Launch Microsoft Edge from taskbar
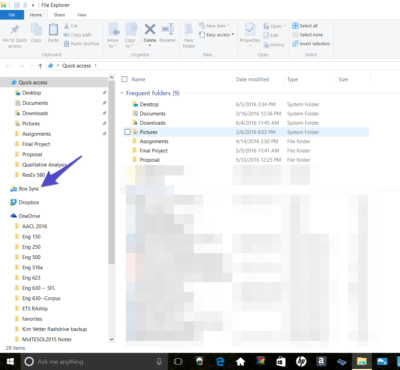This screenshot has width=400, height=370. pyautogui.click(x=220, y=362)
